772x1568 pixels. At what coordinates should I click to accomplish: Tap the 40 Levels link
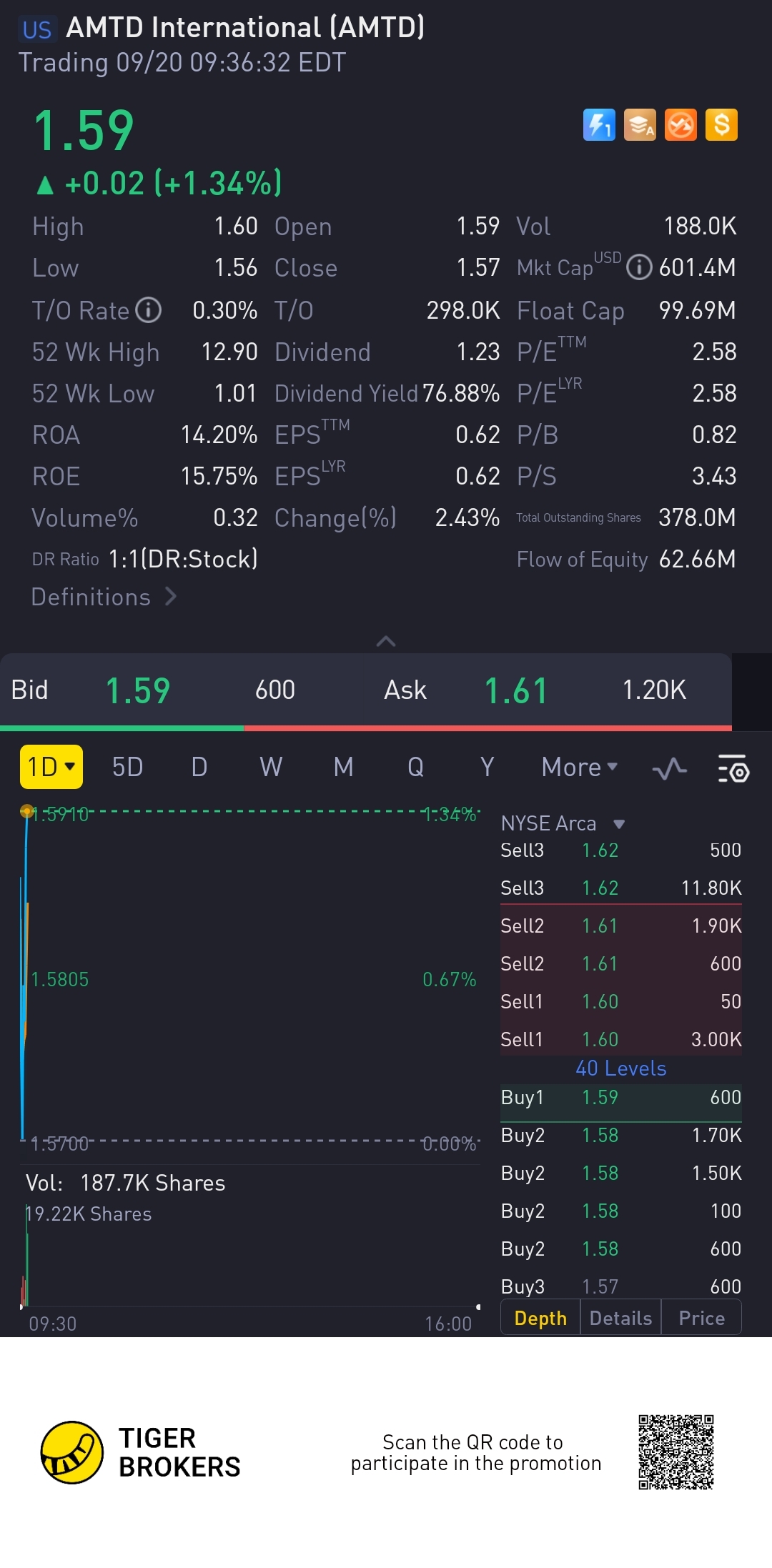pyautogui.click(x=620, y=1068)
